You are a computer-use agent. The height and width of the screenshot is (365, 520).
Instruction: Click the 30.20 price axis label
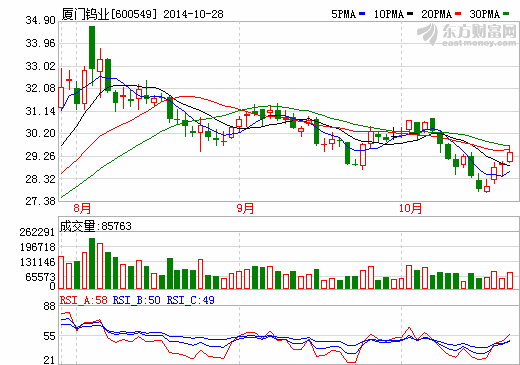coord(40,133)
